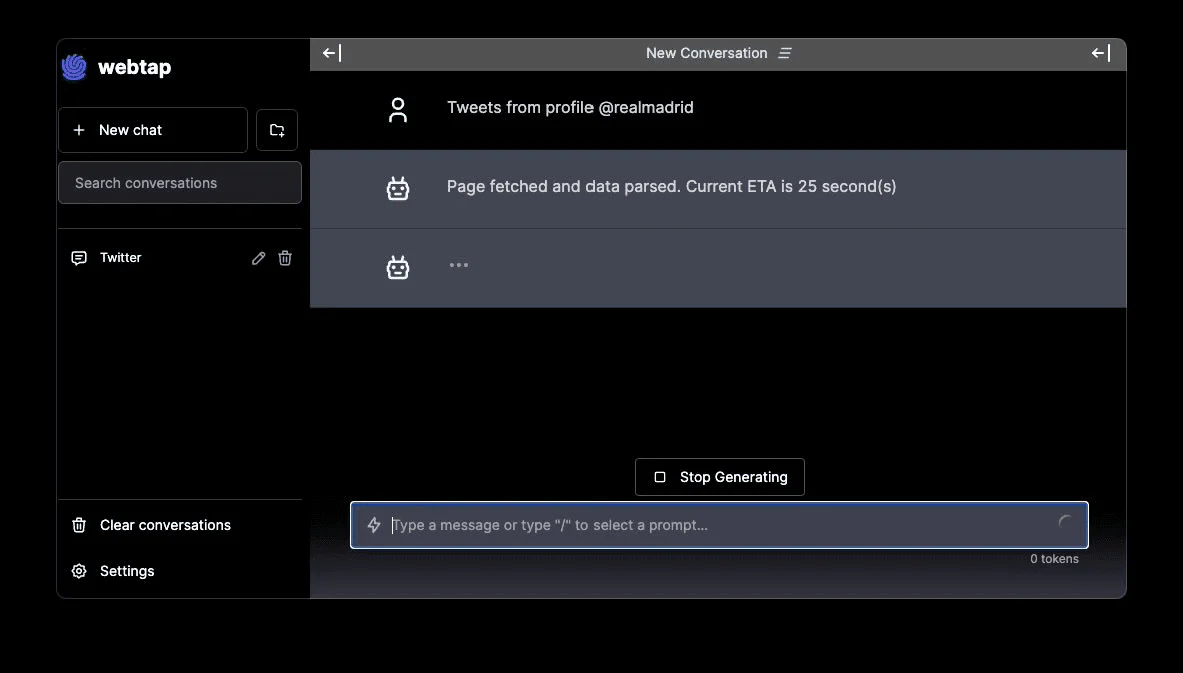This screenshot has width=1183, height=673.
Task: Click the bot avatar on the ETA message
Action: click(x=399, y=187)
